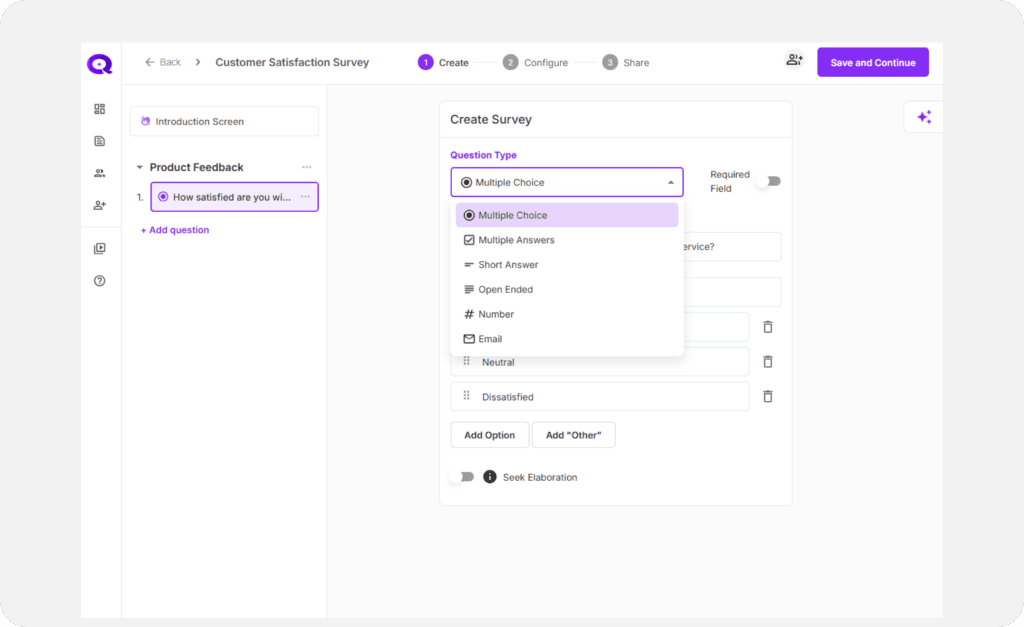Open Product Feedback section options menu
Screen dimensions: 1024x627
point(307,167)
